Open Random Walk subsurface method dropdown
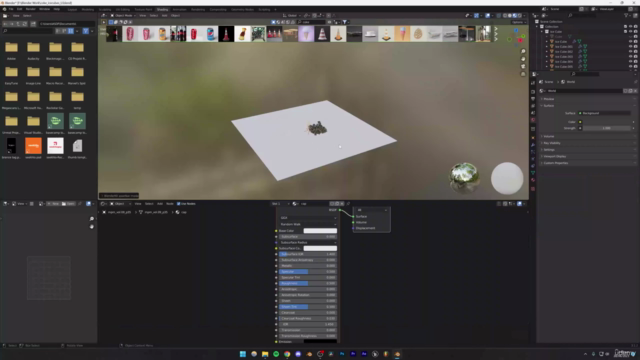640x360 pixels. click(x=308, y=224)
